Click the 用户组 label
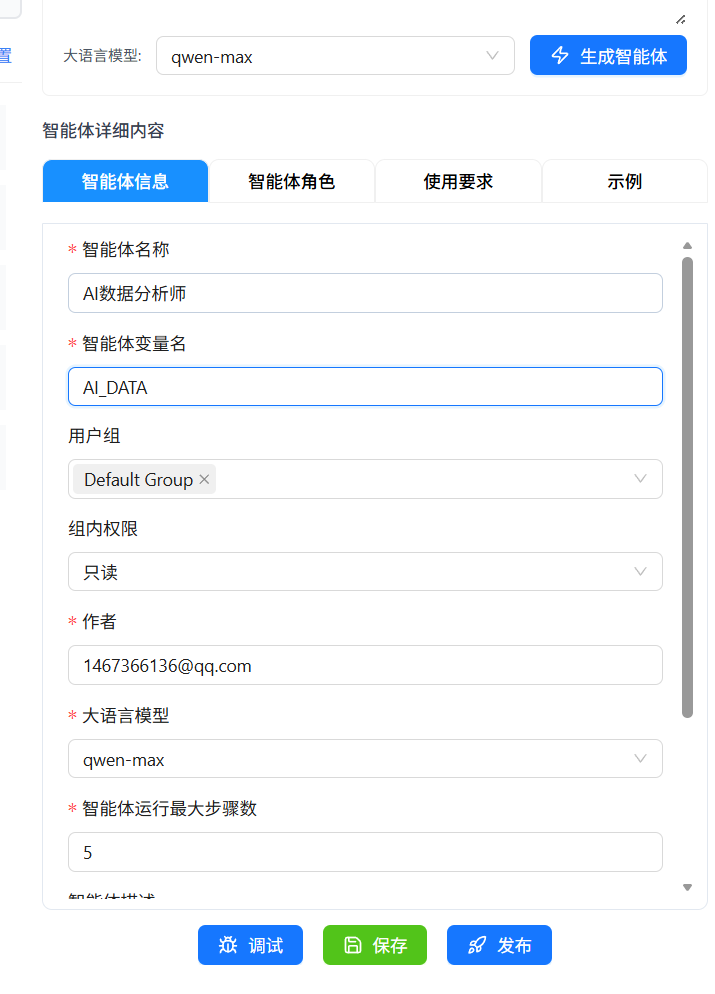Viewport: 715px width, 994px height. click(x=94, y=436)
